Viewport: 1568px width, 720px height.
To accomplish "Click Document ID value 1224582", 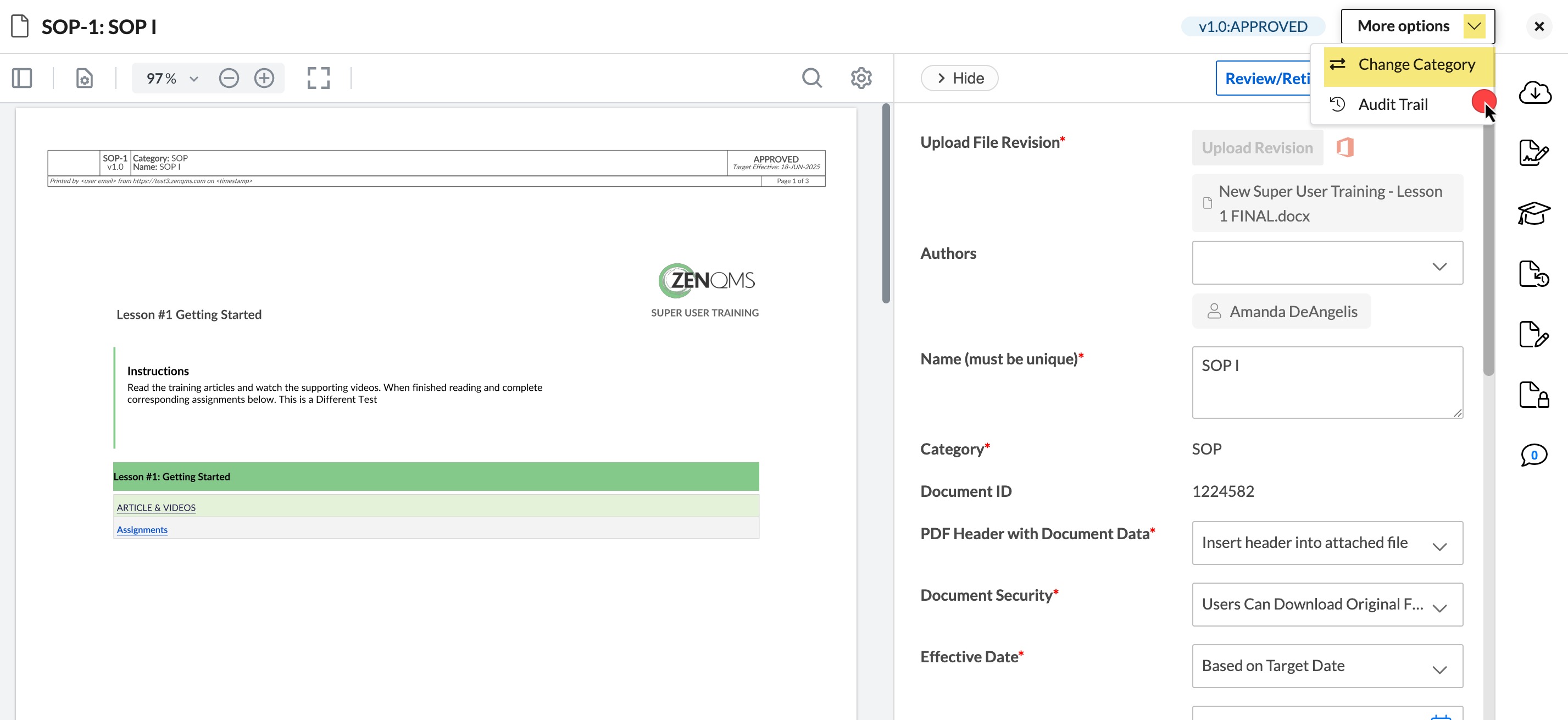I will click(1223, 491).
